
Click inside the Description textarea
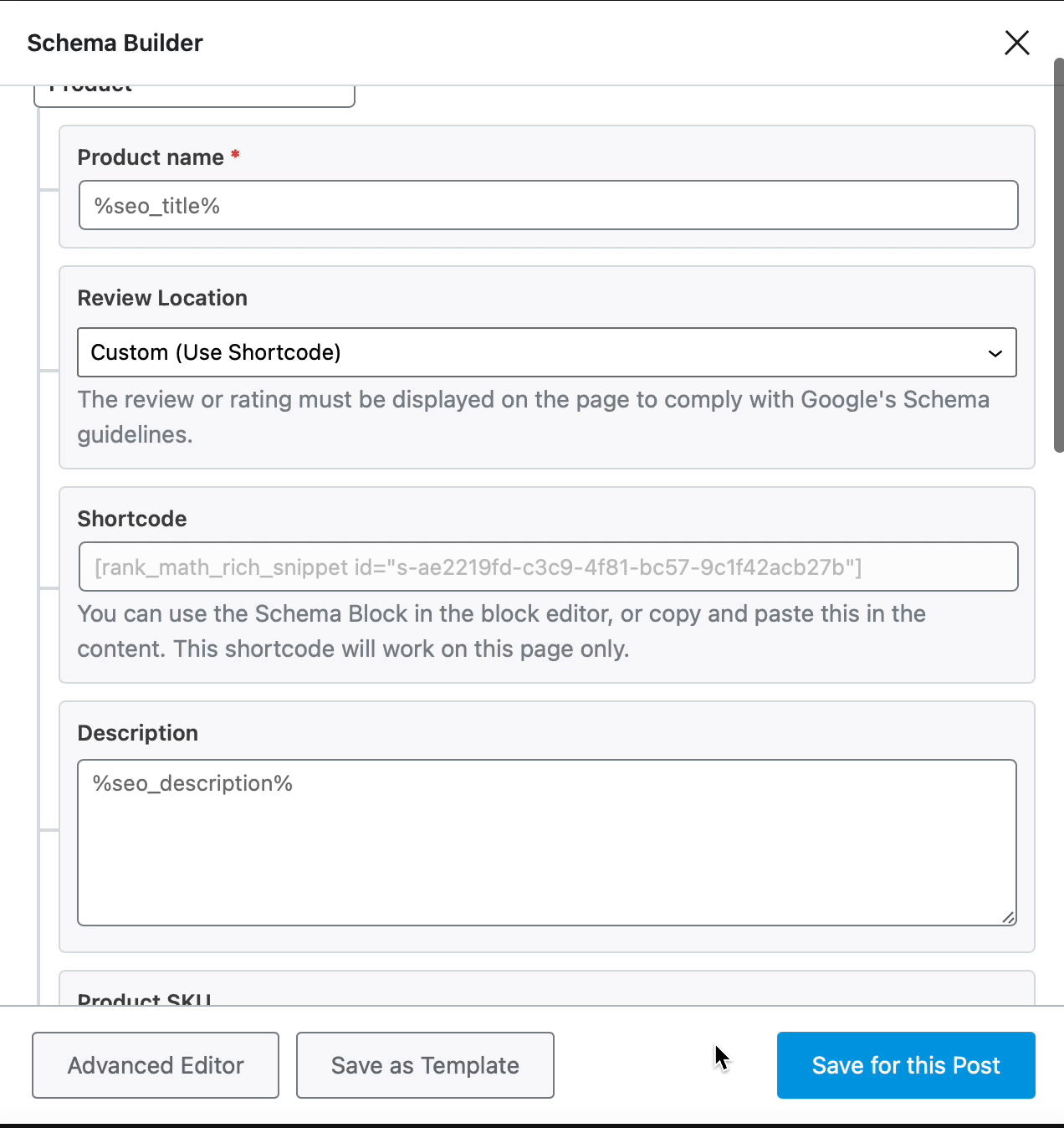coord(546,842)
